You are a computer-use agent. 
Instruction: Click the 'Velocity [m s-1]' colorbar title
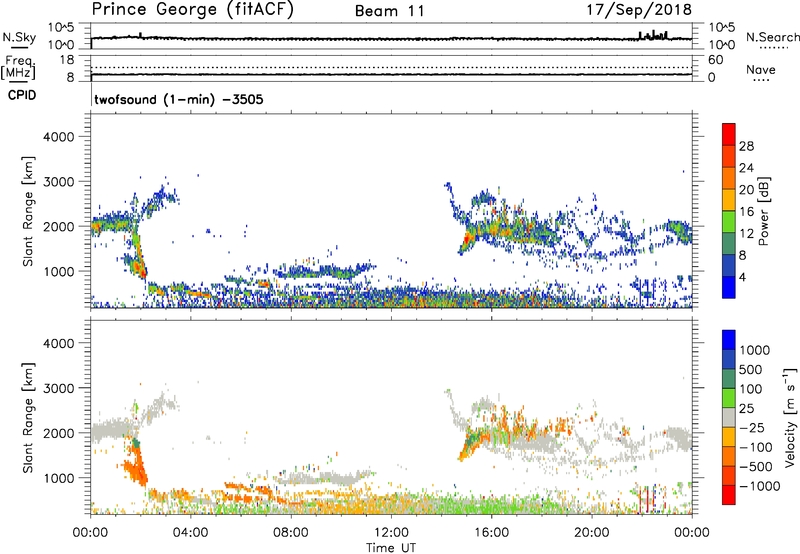pos(790,417)
